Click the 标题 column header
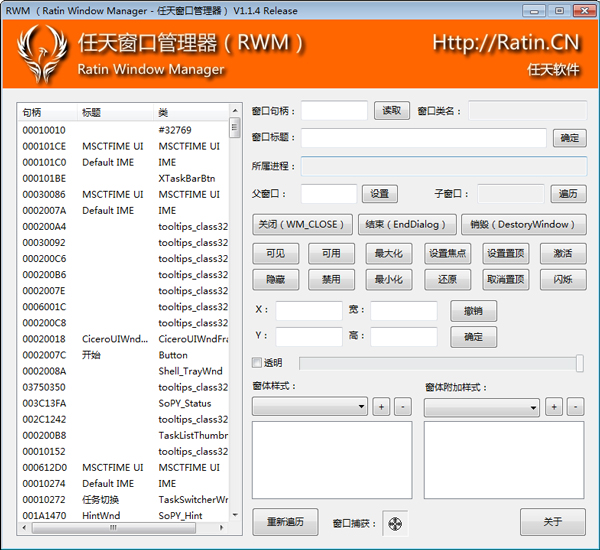 click(115, 112)
